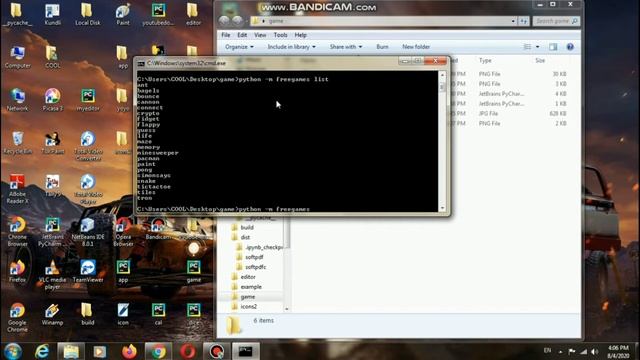Click New folder in Explorer toolbar

416,47
